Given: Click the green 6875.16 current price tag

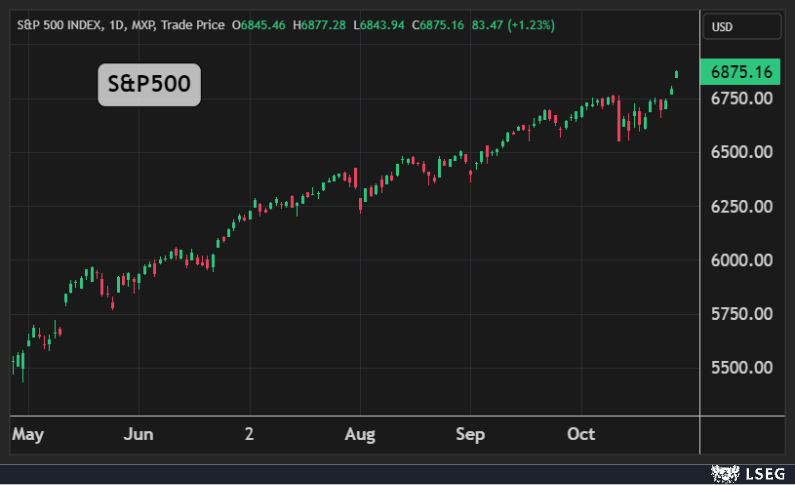Looking at the screenshot, I should (740, 72).
